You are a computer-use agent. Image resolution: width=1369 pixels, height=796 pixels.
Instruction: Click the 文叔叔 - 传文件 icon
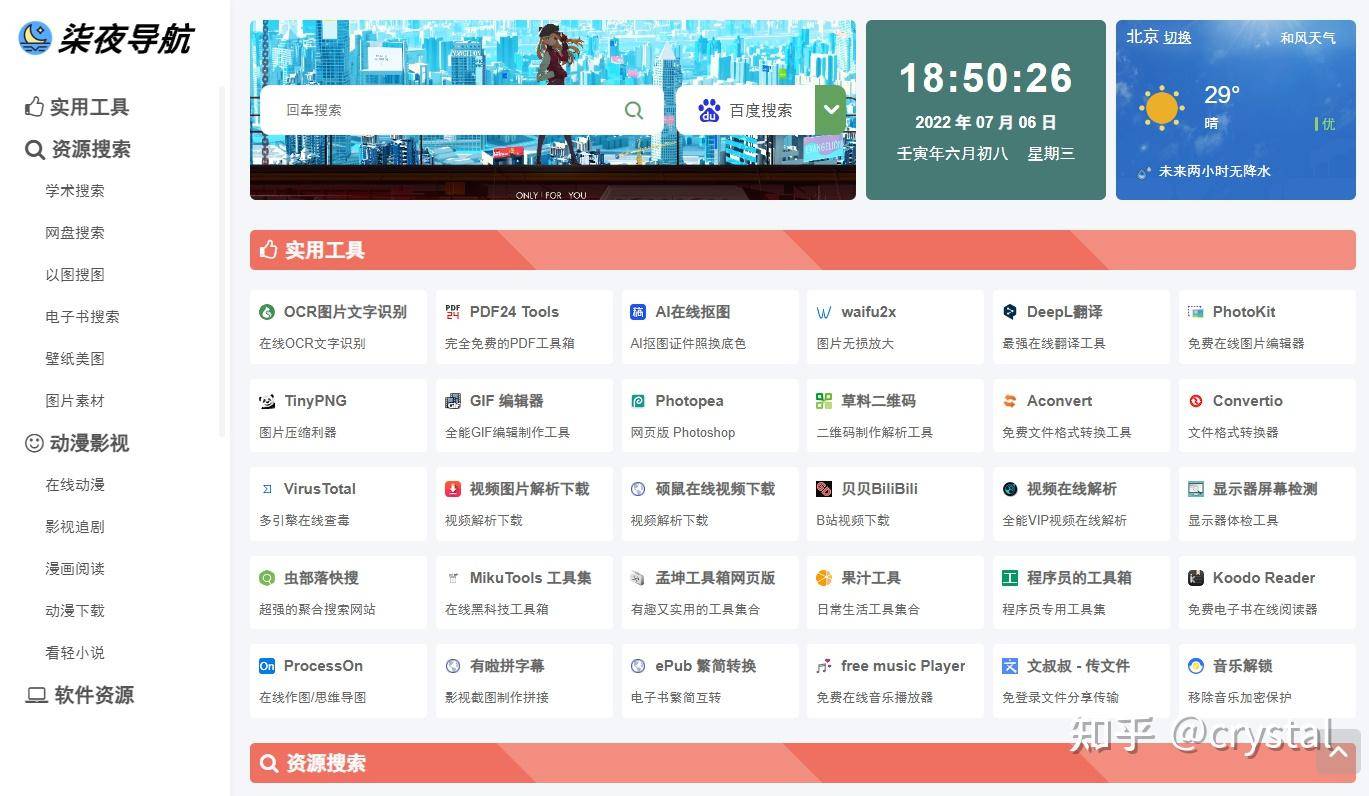coord(1010,666)
